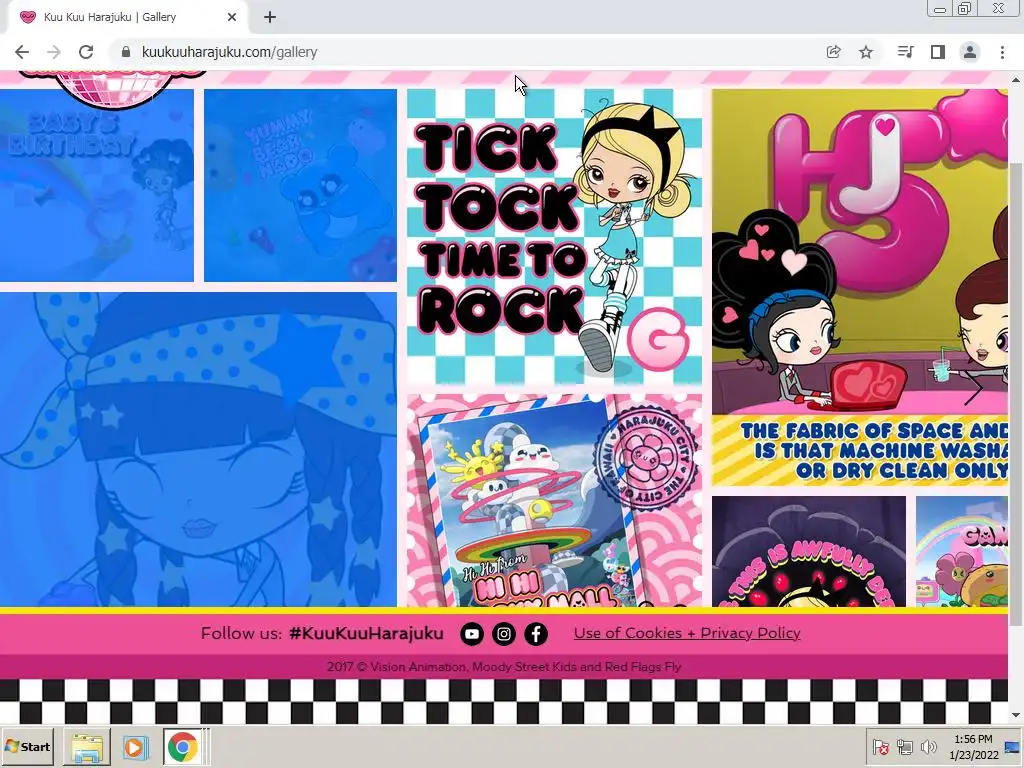View site lock security info

coord(126,52)
